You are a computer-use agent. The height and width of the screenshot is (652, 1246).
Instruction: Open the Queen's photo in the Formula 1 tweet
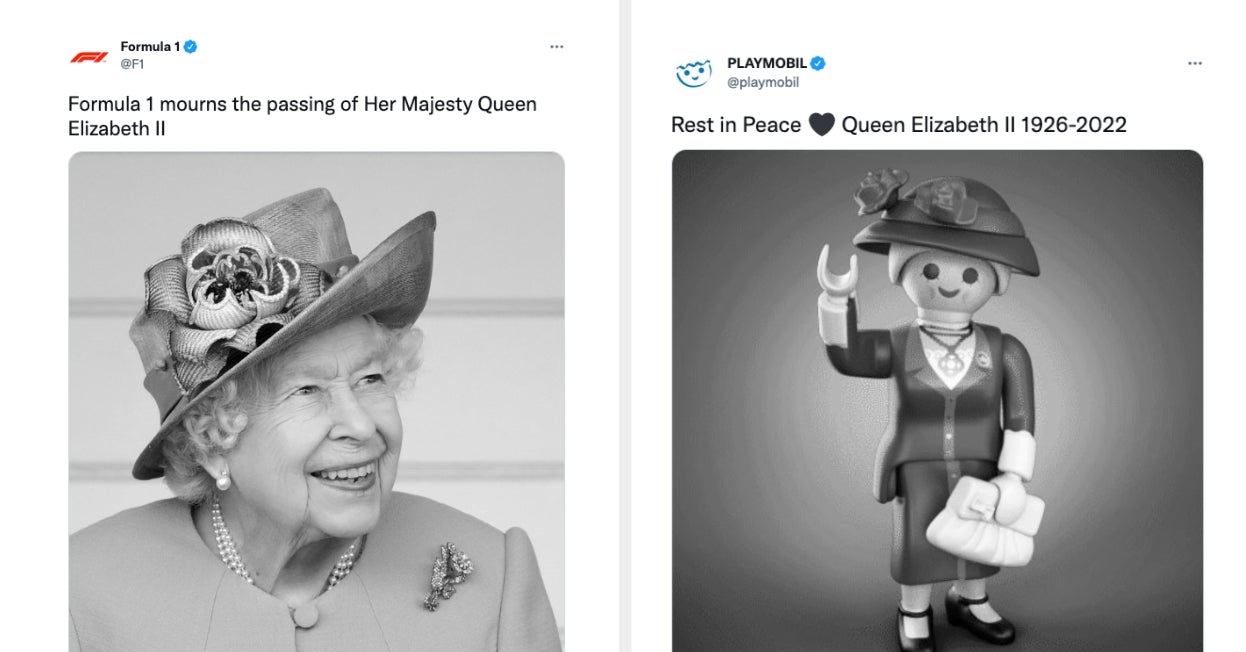point(316,400)
